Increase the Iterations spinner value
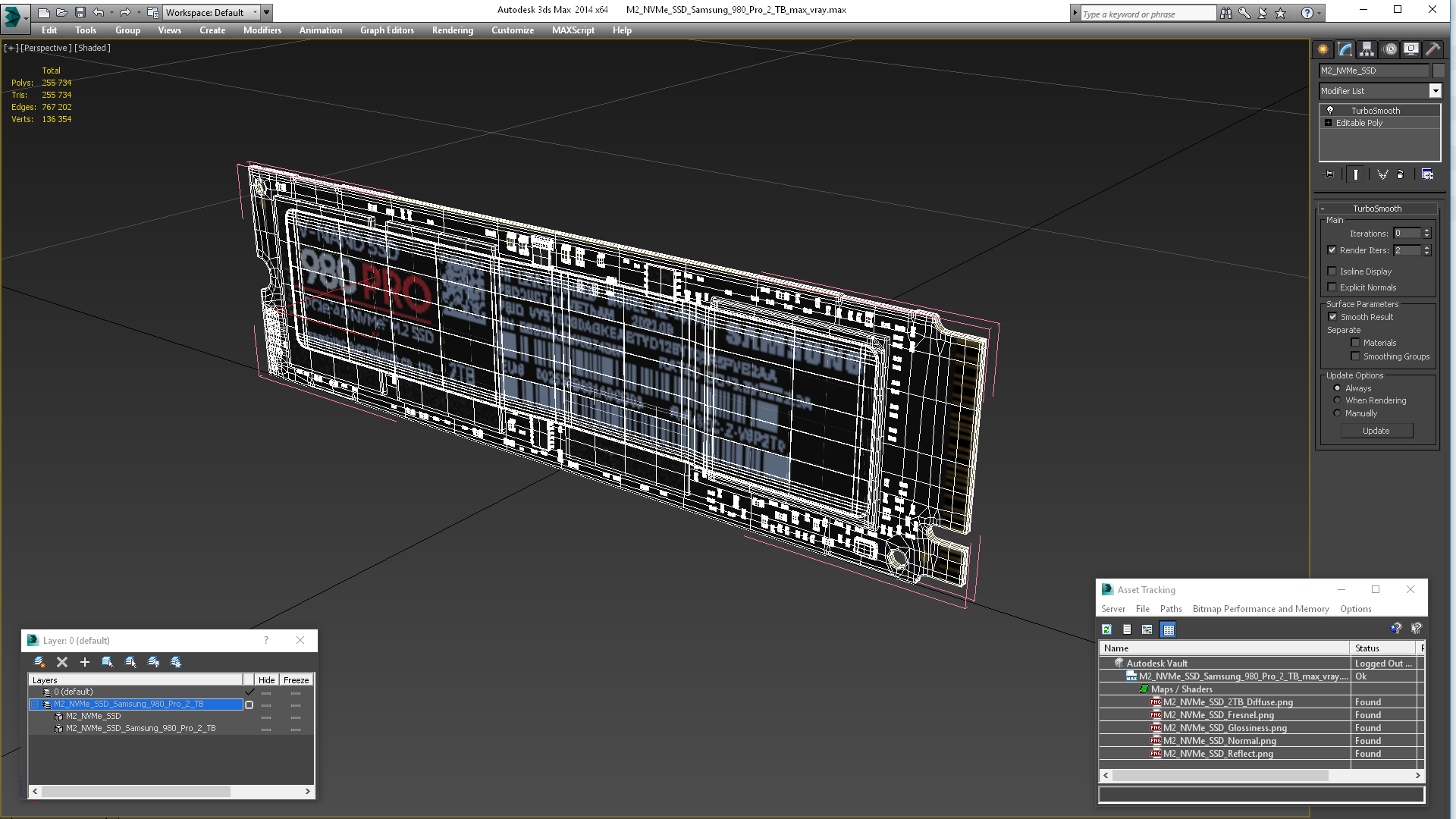The width and height of the screenshot is (1456, 819). [1426, 231]
